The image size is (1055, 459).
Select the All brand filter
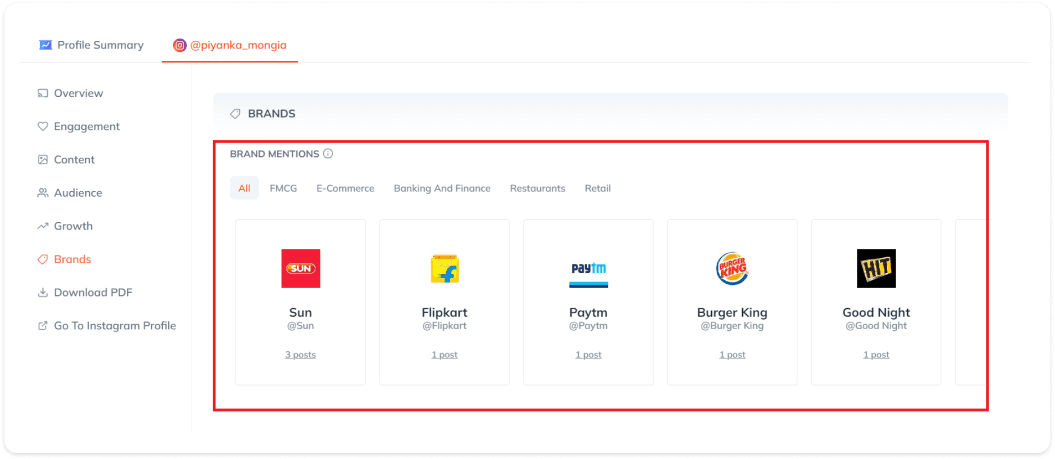pos(244,188)
